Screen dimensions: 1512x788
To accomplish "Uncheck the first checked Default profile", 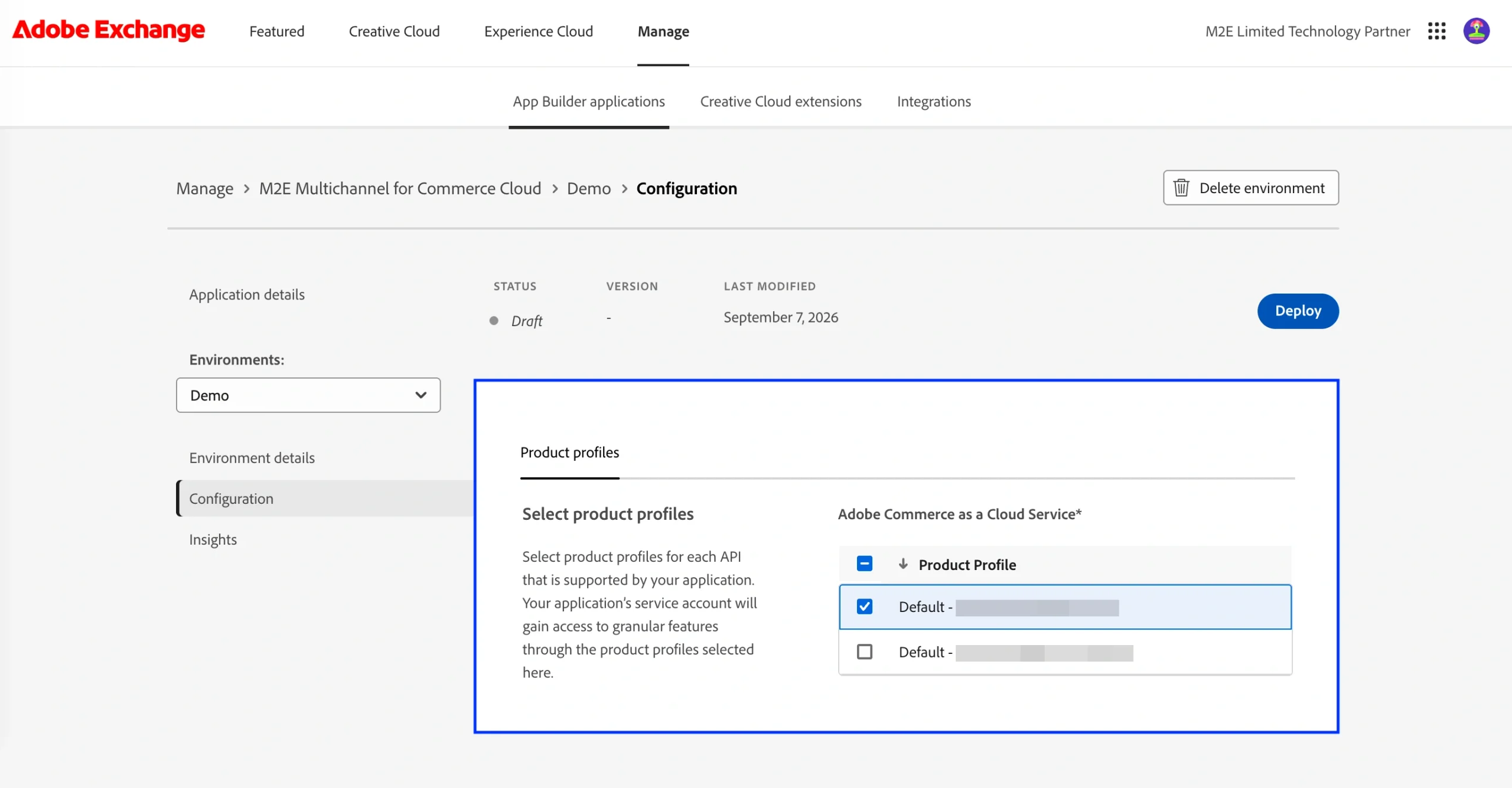I will pyautogui.click(x=865, y=607).
